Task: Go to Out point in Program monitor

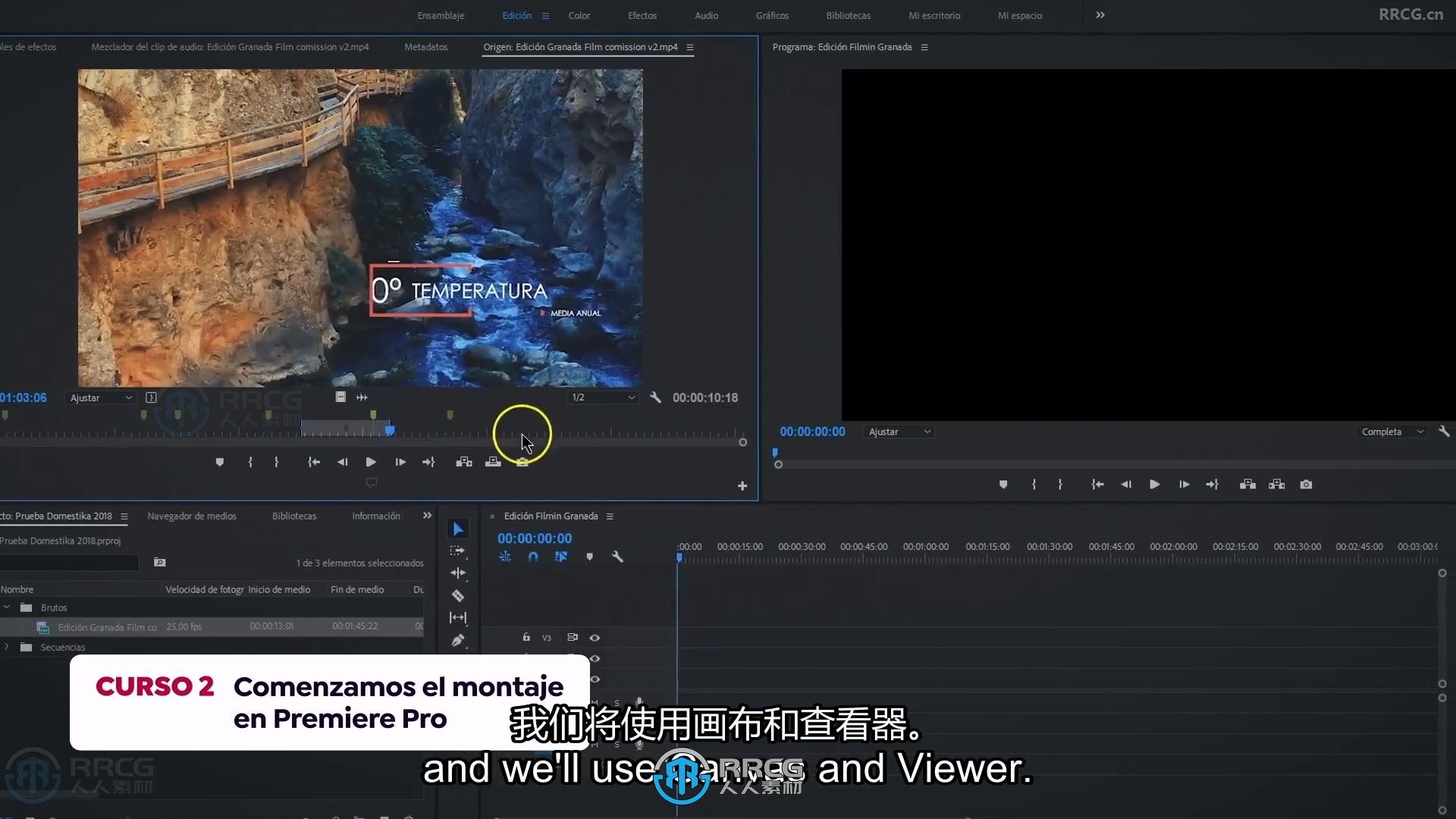Action: tap(1212, 485)
